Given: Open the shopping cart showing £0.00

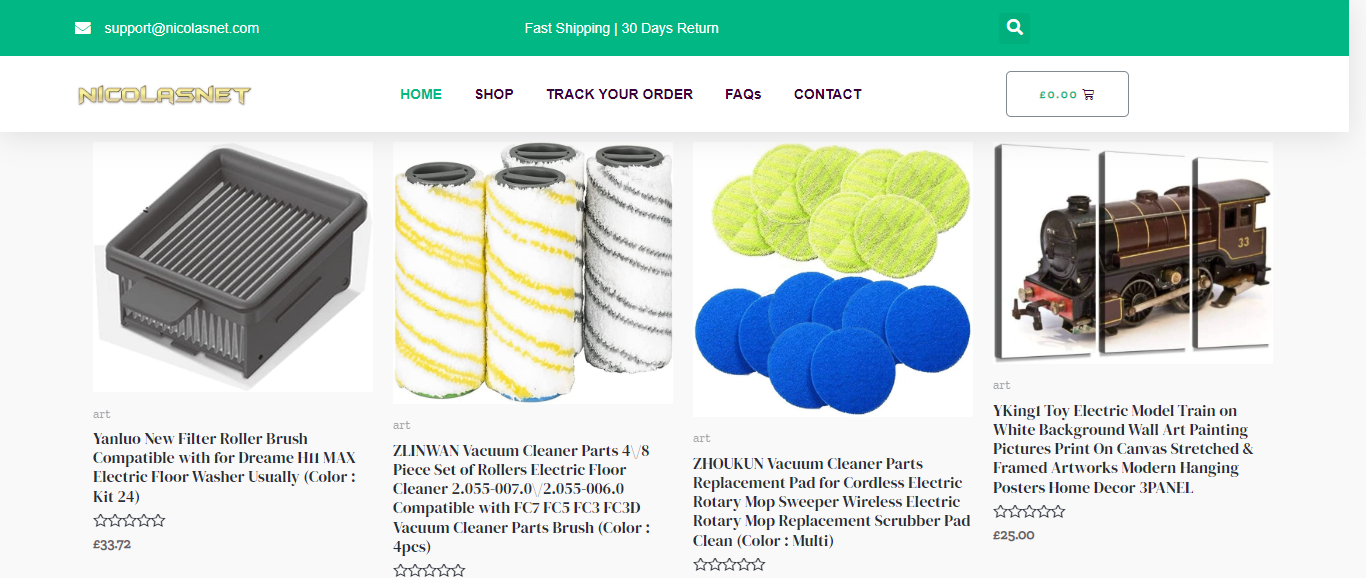Looking at the screenshot, I should [x=1067, y=94].
